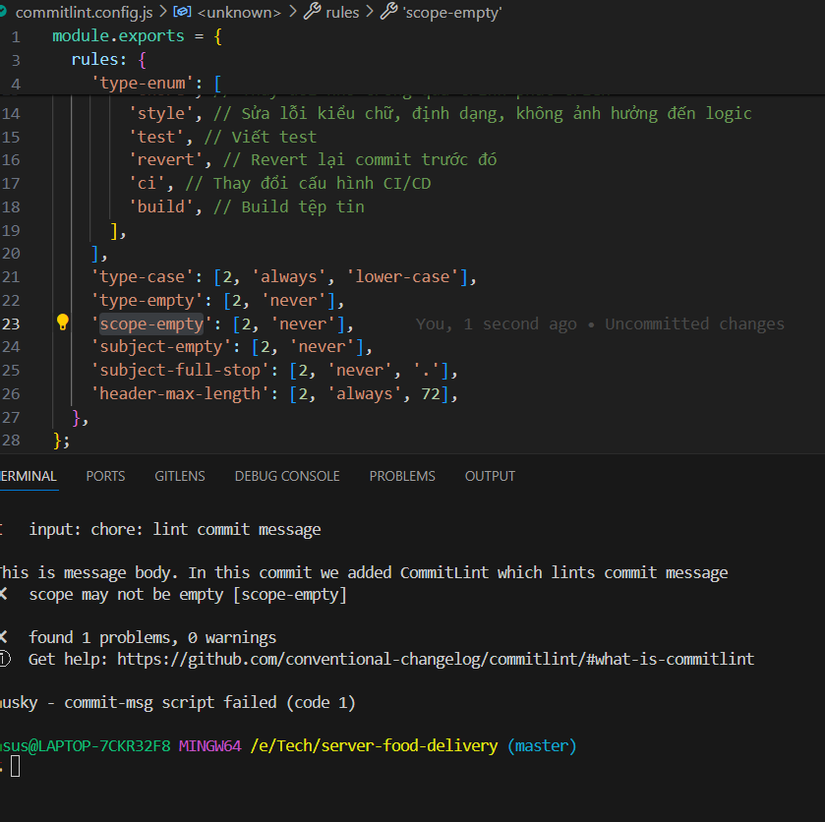This screenshot has width=825, height=822.
Task: Open the GITLENS panel tab
Action: click(179, 476)
